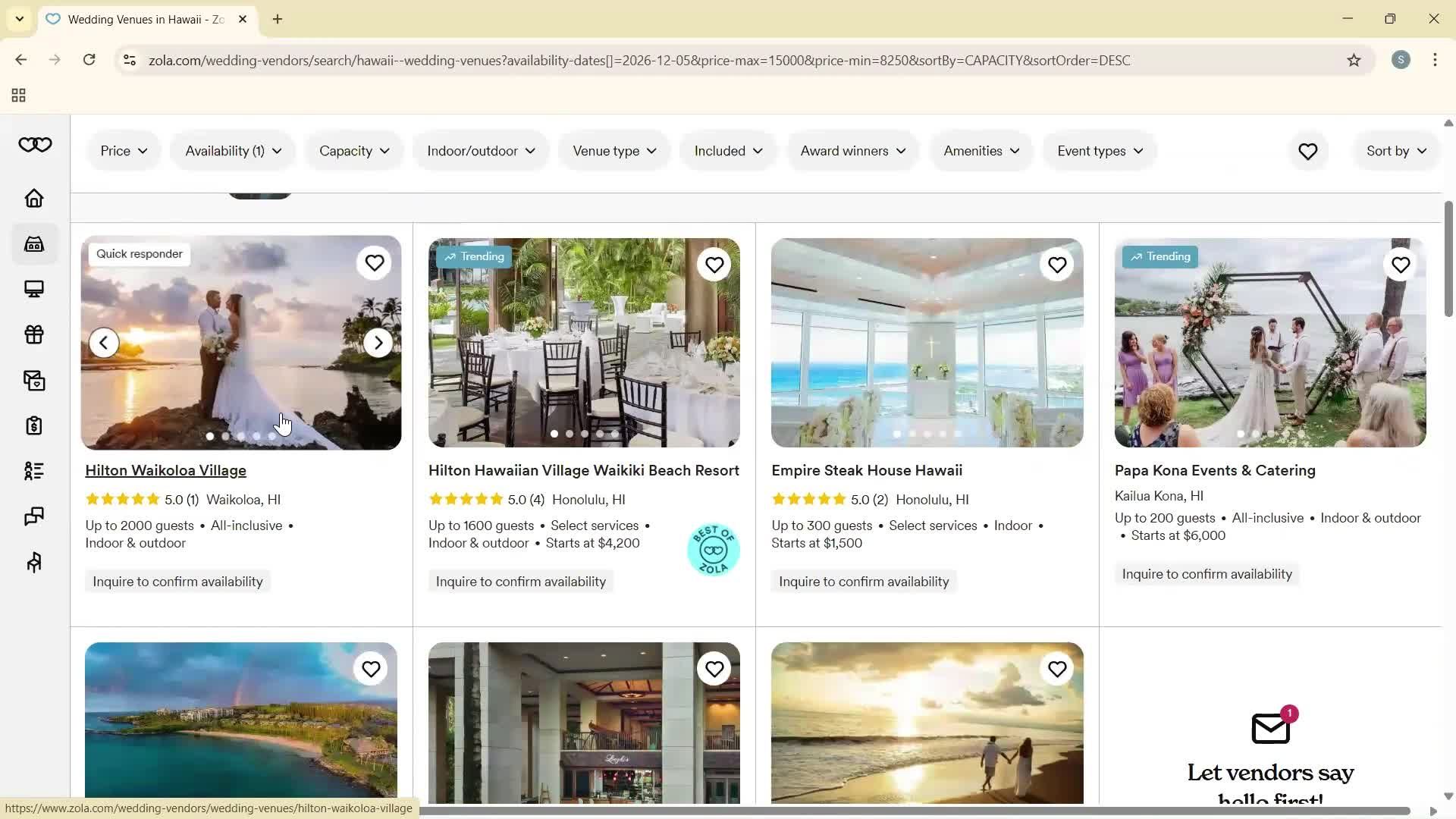Screen dimensions: 1456x819
Task: Favorite the Hilton Waikoloa Village listing
Action: 374,263
